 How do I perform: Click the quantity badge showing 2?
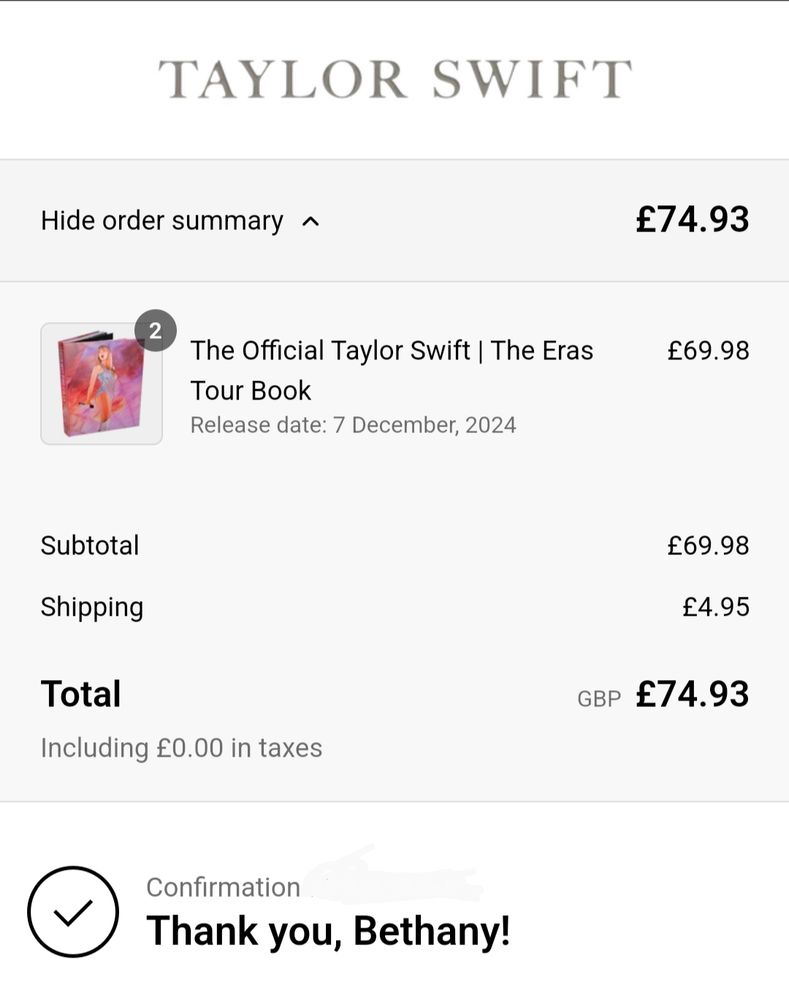coord(155,331)
